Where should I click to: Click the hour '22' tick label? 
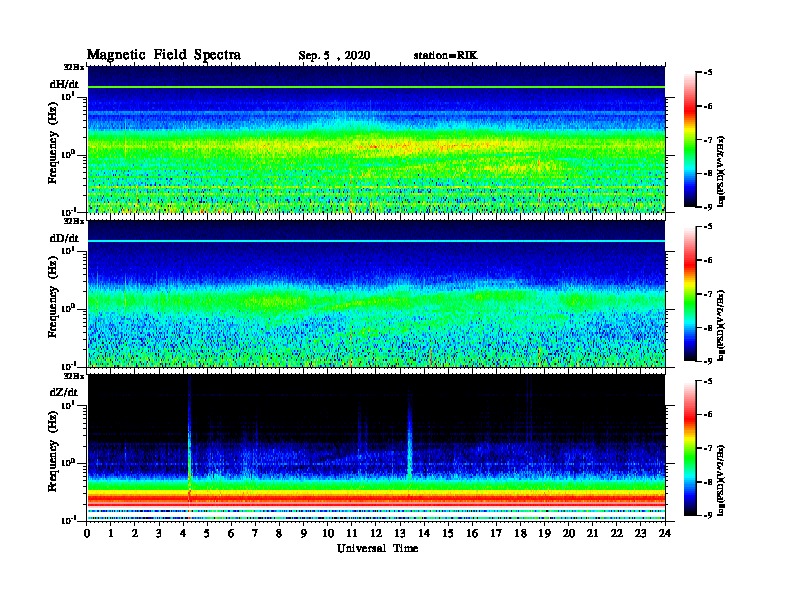(617, 533)
